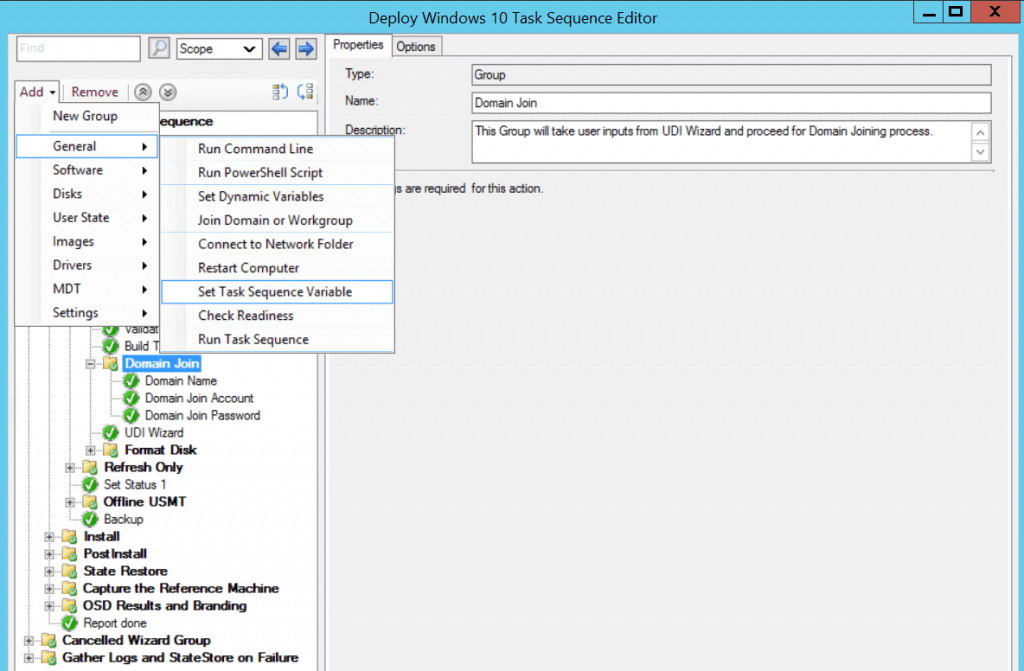The width and height of the screenshot is (1024, 671).
Task: Choose Set Task Sequence Variable
Action: click(x=277, y=292)
